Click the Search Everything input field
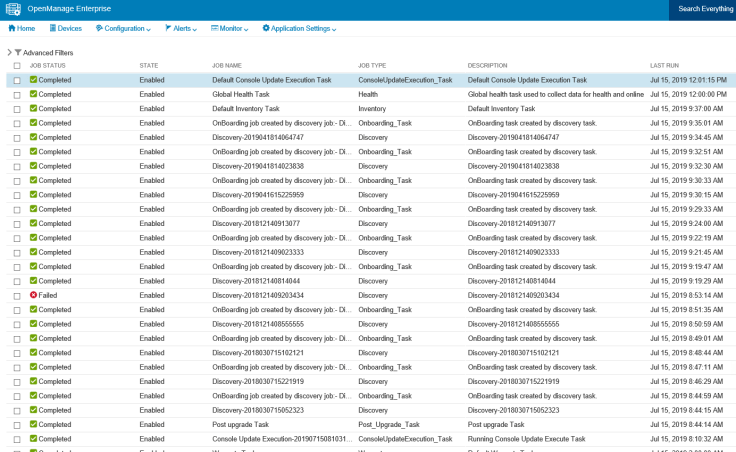Image resolution: width=736 pixels, height=452 pixels. pos(703,9)
